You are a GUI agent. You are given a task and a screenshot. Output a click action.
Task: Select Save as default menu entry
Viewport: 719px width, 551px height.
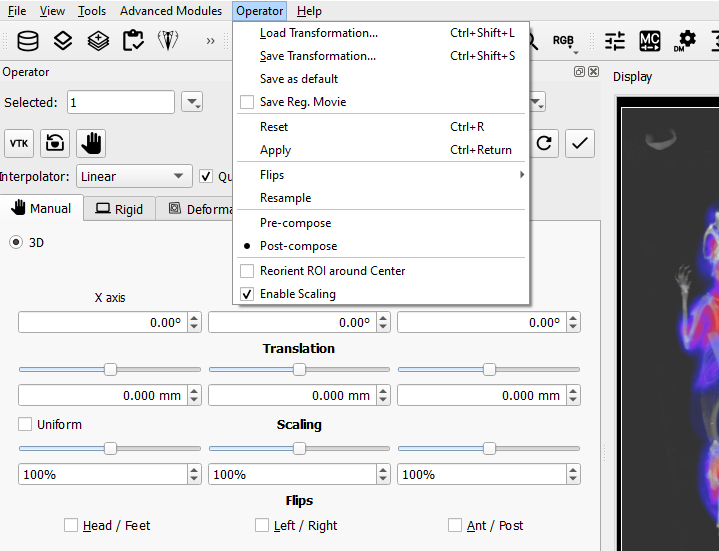pos(299,79)
